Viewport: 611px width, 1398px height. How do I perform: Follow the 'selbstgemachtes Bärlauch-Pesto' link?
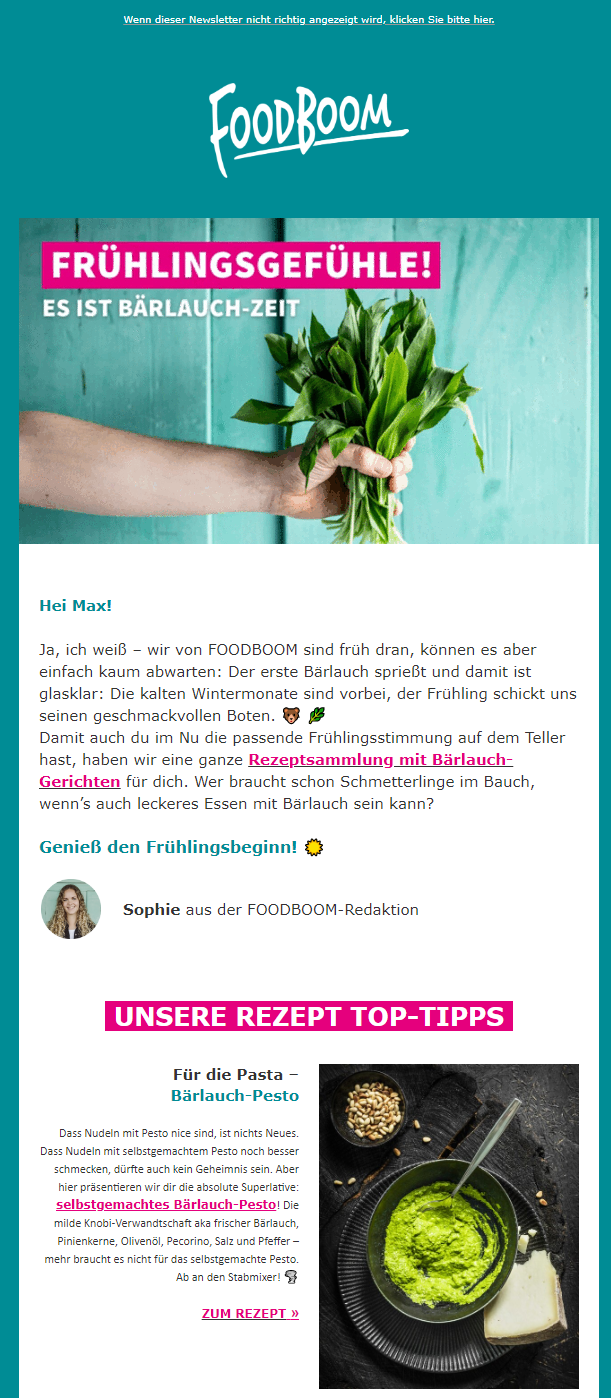166,1204
